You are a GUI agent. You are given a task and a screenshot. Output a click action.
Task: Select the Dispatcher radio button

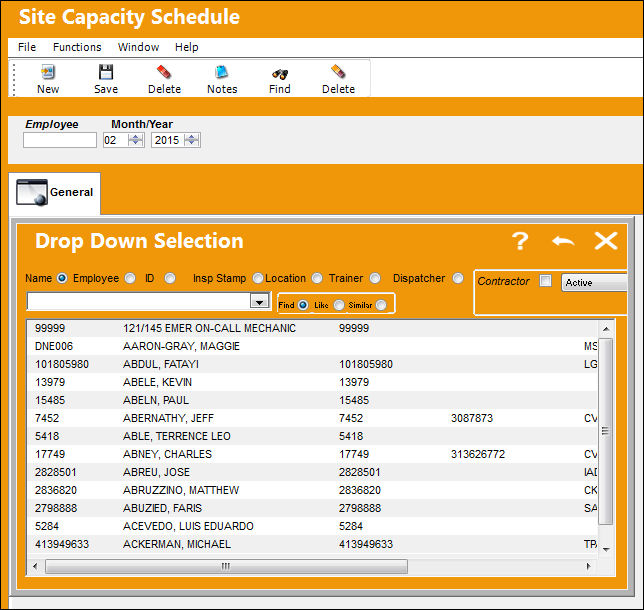coord(458,279)
